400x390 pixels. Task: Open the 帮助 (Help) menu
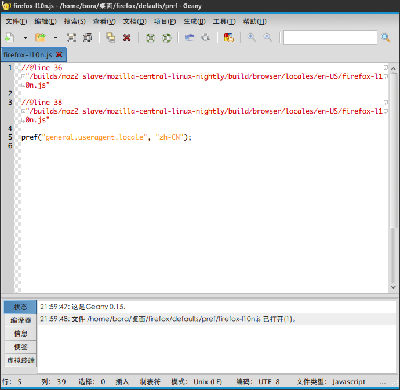255,21
